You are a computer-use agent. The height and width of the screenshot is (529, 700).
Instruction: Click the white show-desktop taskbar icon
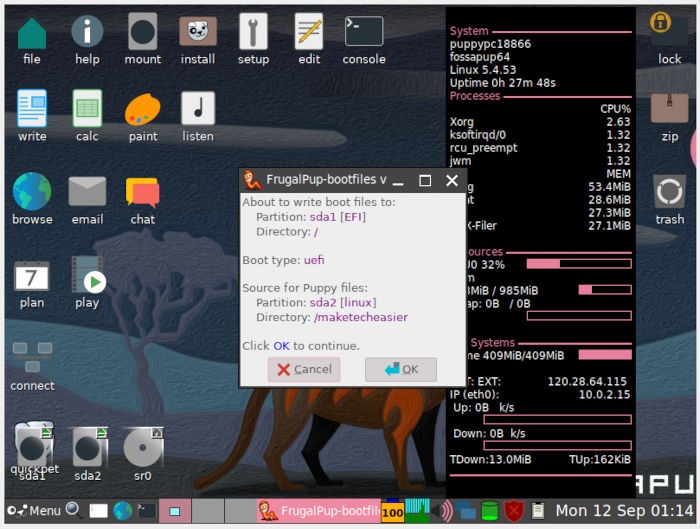(99, 511)
